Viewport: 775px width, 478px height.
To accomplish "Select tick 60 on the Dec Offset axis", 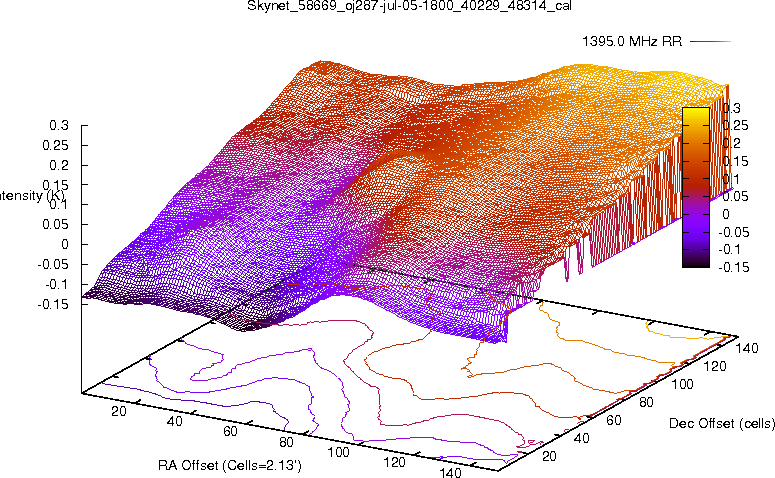I will (613, 420).
